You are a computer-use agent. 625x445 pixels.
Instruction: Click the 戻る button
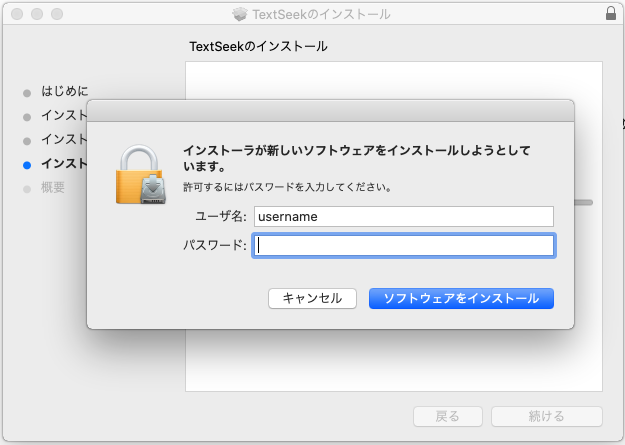(x=448, y=416)
